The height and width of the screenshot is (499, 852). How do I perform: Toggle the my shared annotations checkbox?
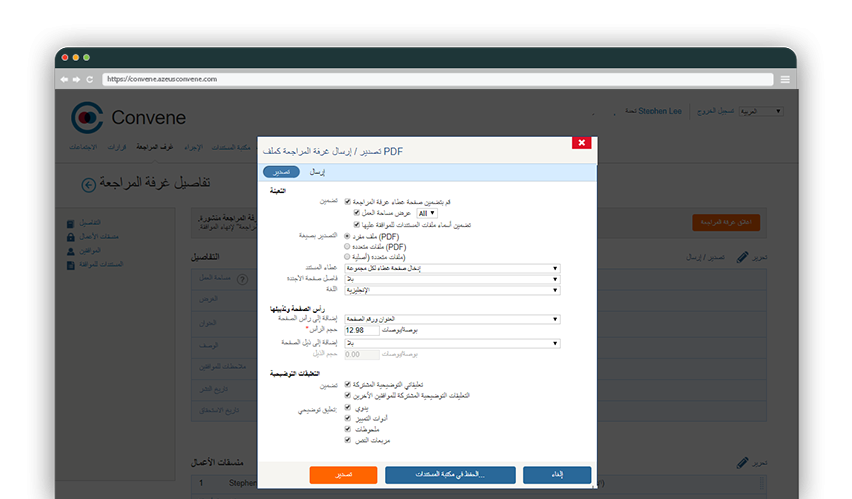[348, 384]
